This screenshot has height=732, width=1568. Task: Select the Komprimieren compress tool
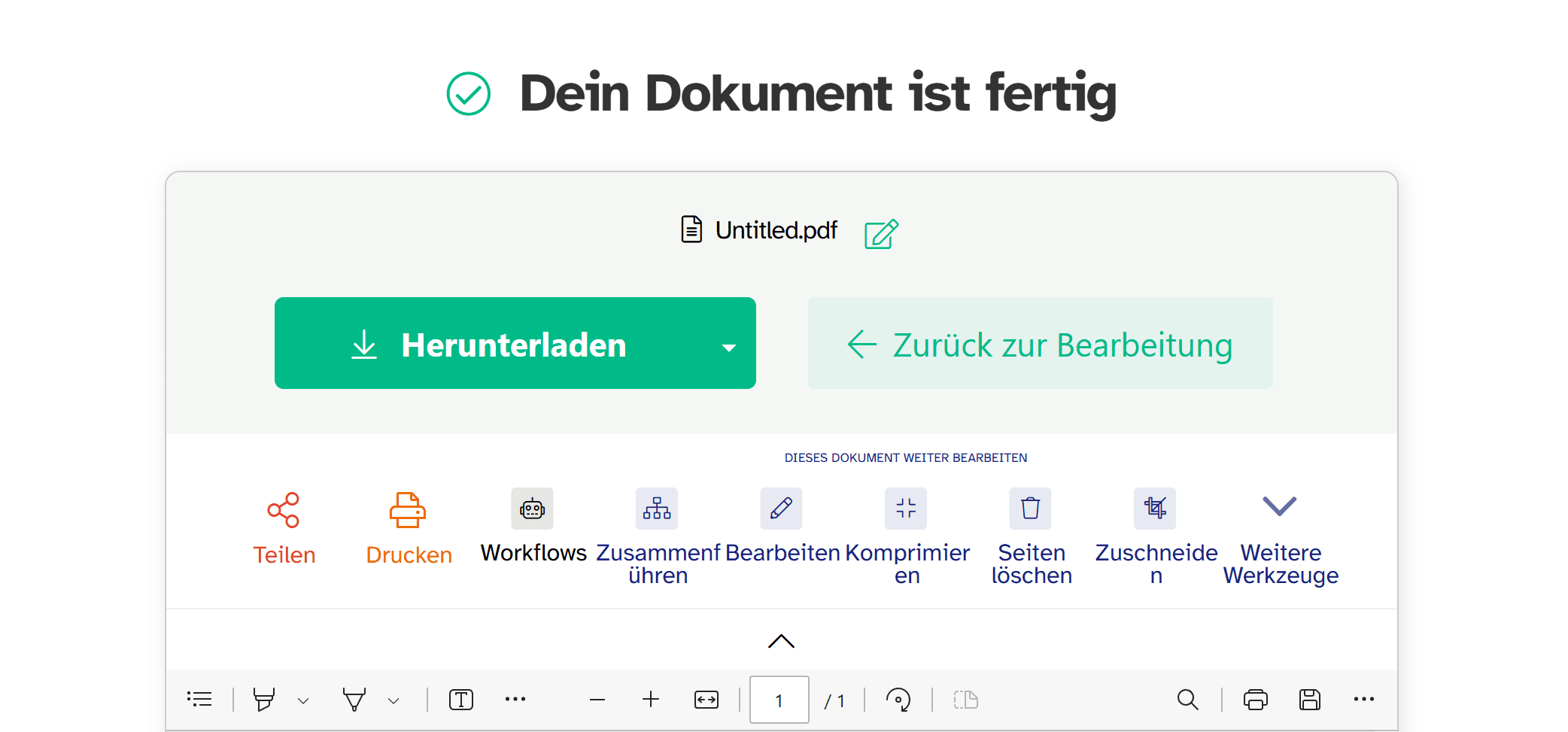(x=906, y=509)
